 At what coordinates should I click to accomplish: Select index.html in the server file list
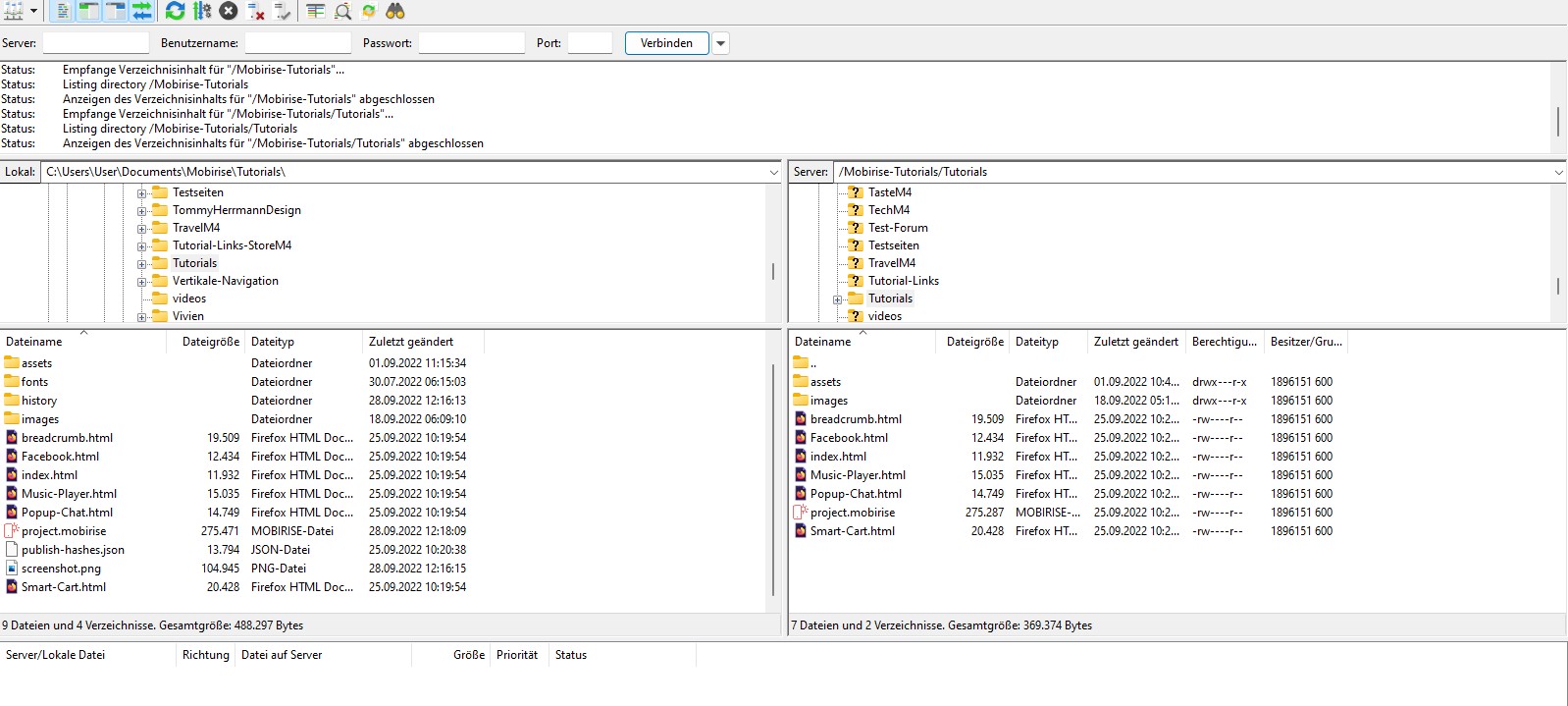838,457
